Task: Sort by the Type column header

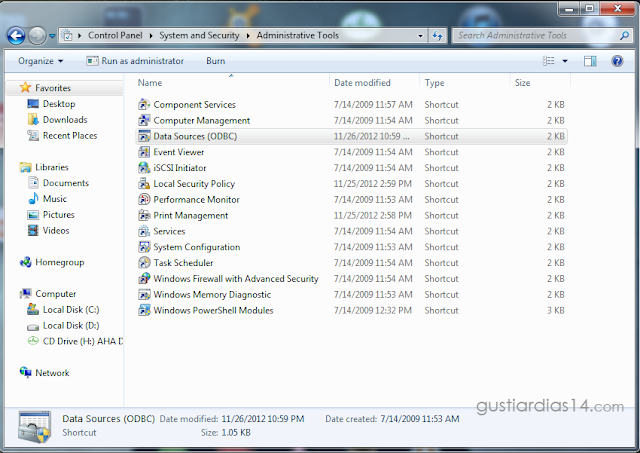Action: pyautogui.click(x=465, y=83)
